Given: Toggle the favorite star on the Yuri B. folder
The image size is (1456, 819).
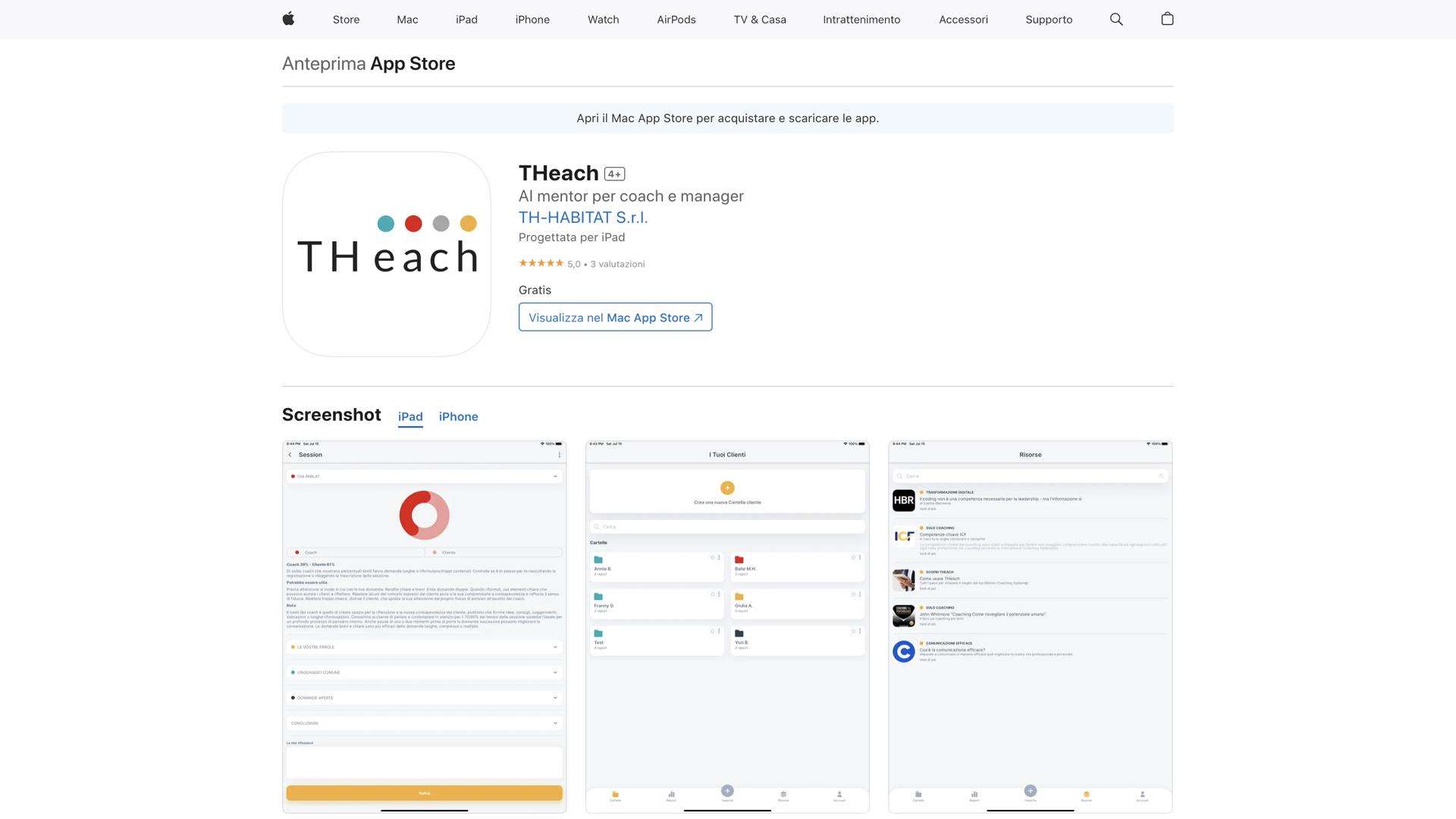Looking at the screenshot, I should point(853,632).
